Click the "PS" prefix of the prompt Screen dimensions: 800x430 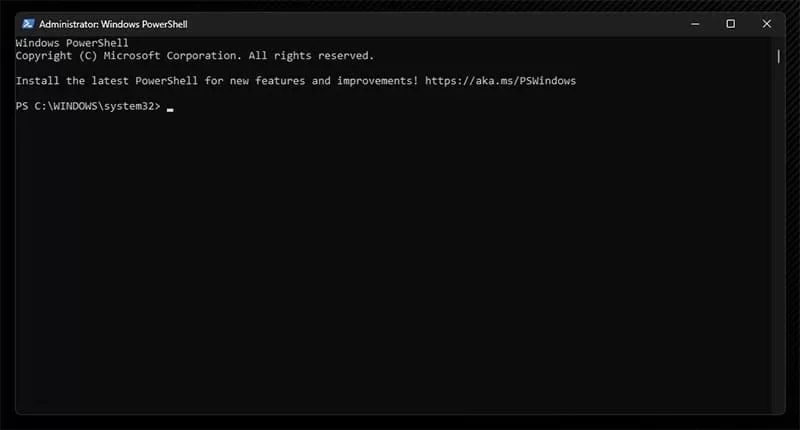[22, 106]
